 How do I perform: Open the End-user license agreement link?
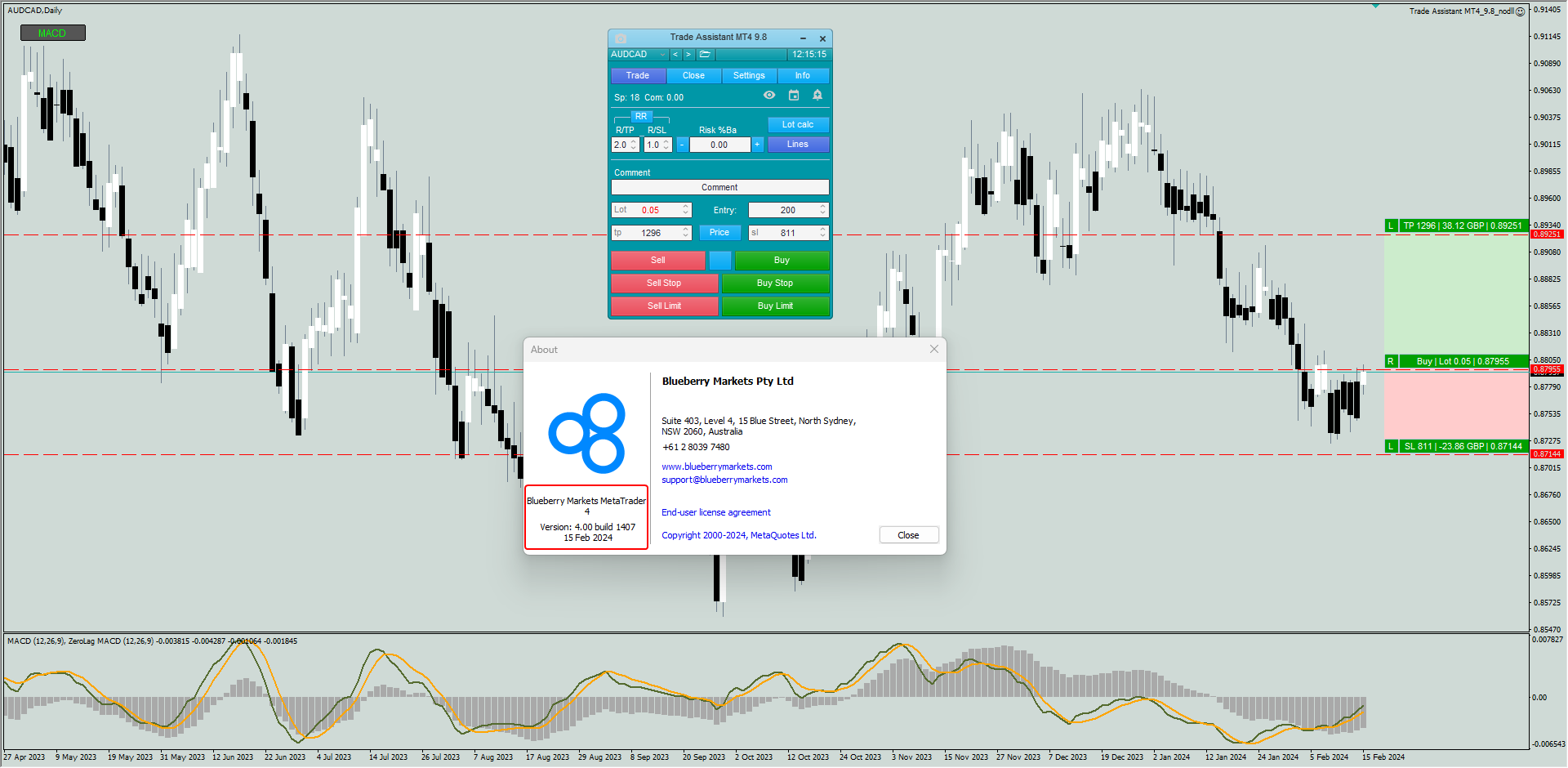pyautogui.click(x=716, y=513)
